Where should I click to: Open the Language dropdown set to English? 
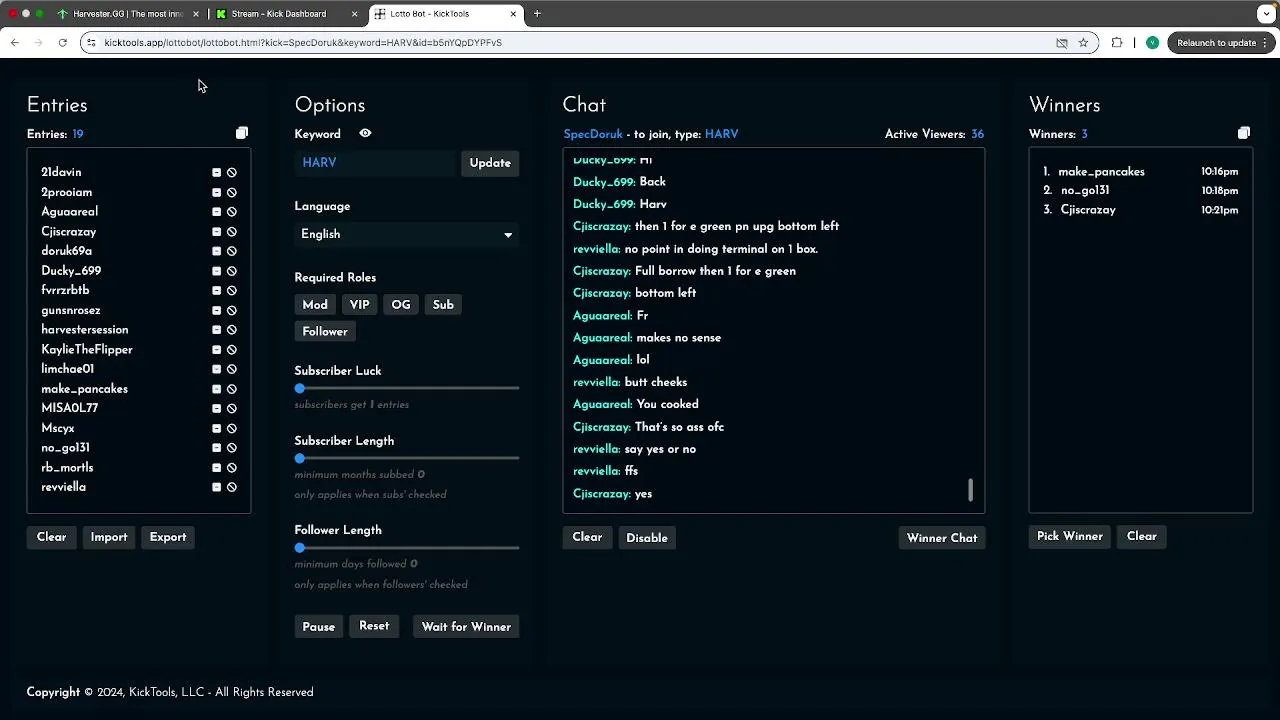coord(406,234)
